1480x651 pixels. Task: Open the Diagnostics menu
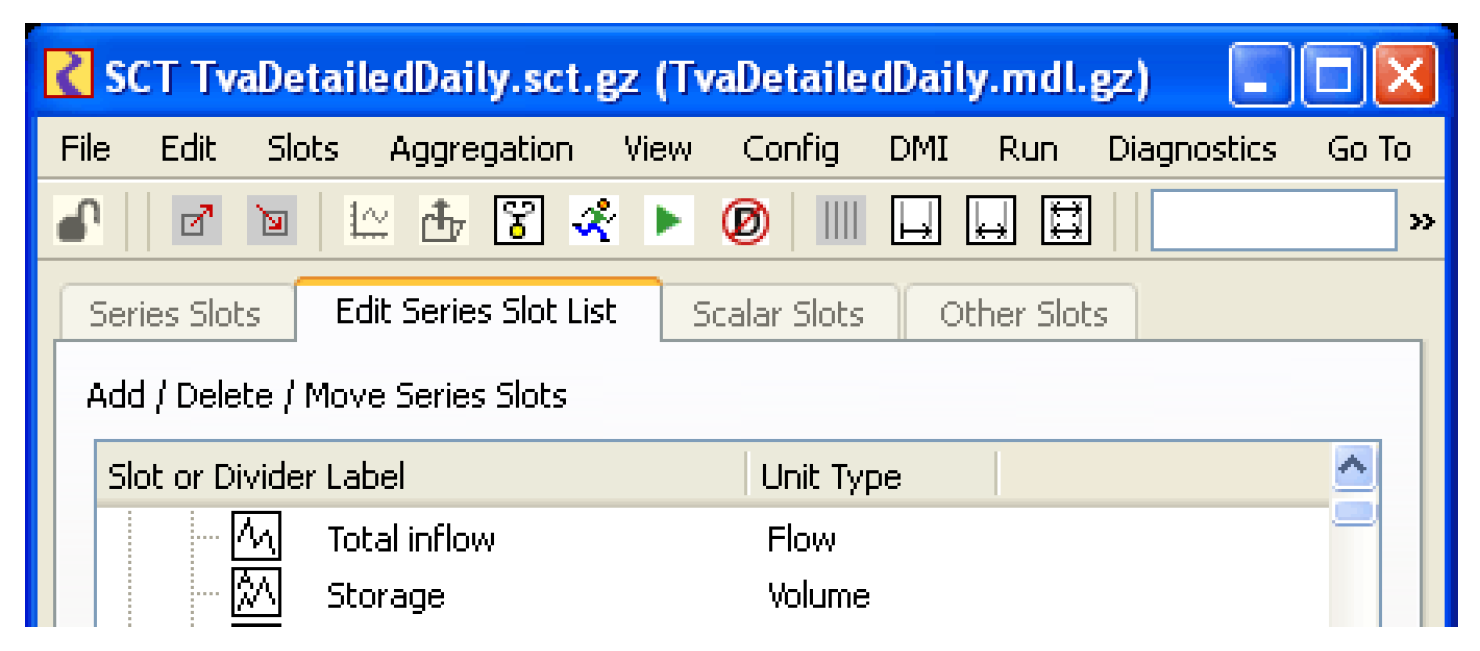click(1192, 150)
